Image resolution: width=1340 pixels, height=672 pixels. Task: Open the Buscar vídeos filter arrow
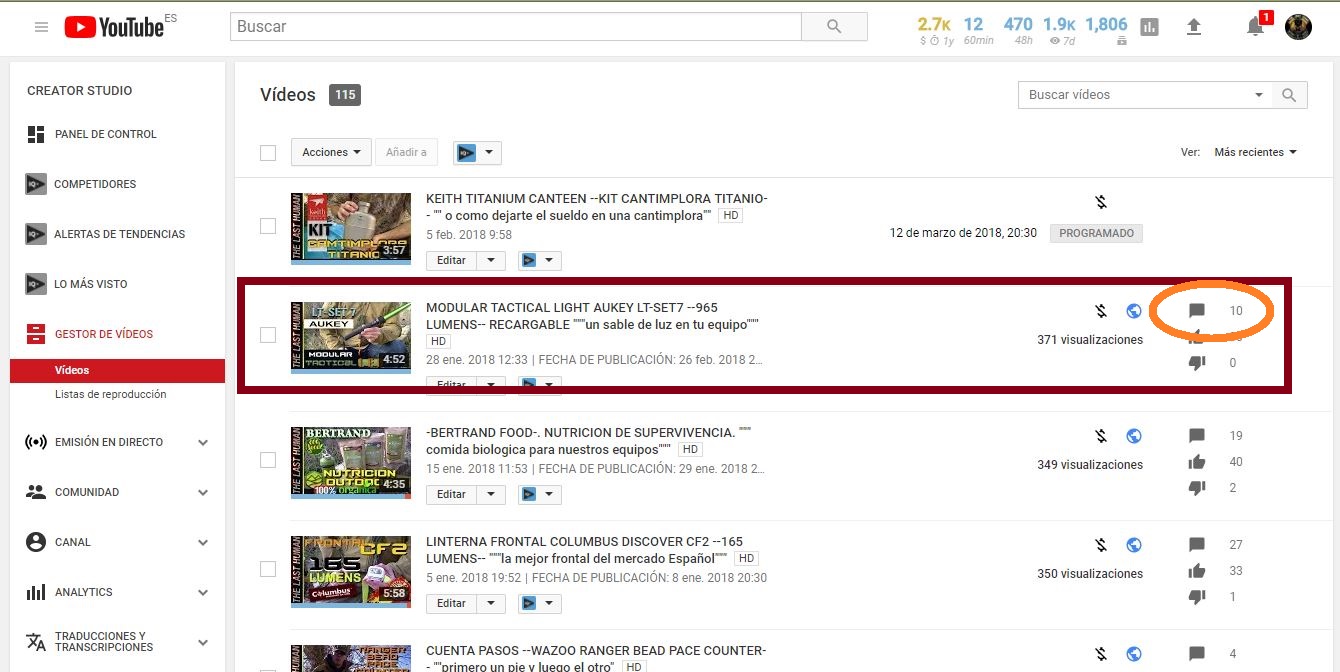point(1259,95)
